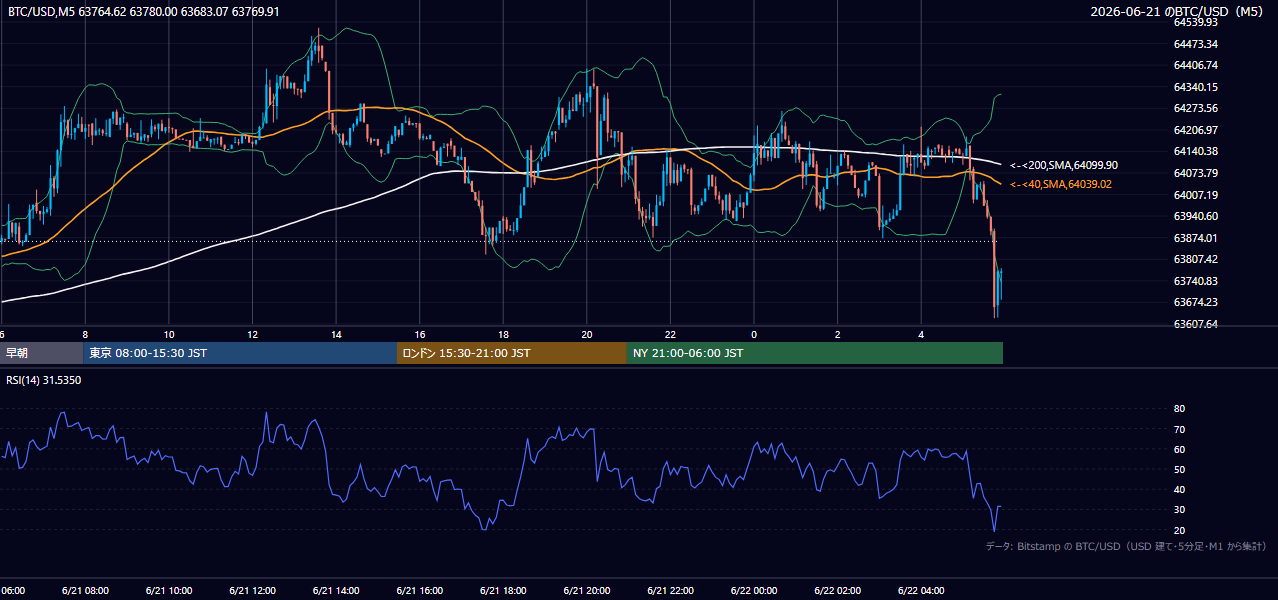Click price axis value 64073.79

coord(1196,173)
